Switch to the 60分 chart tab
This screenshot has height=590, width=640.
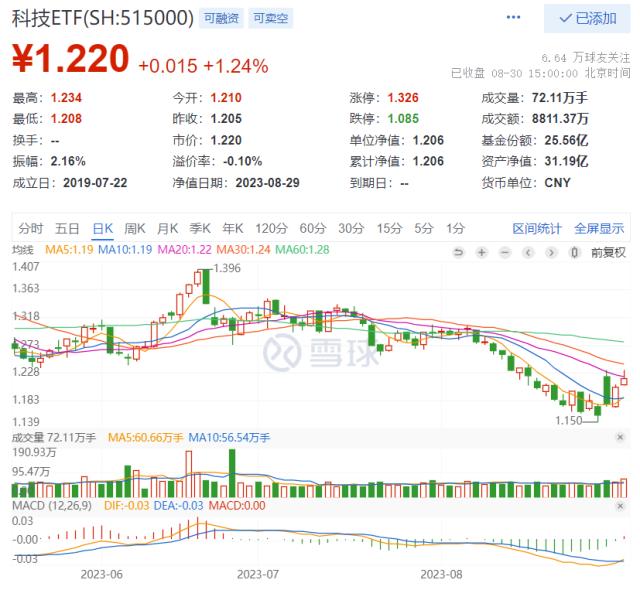[x=313, y=228]
